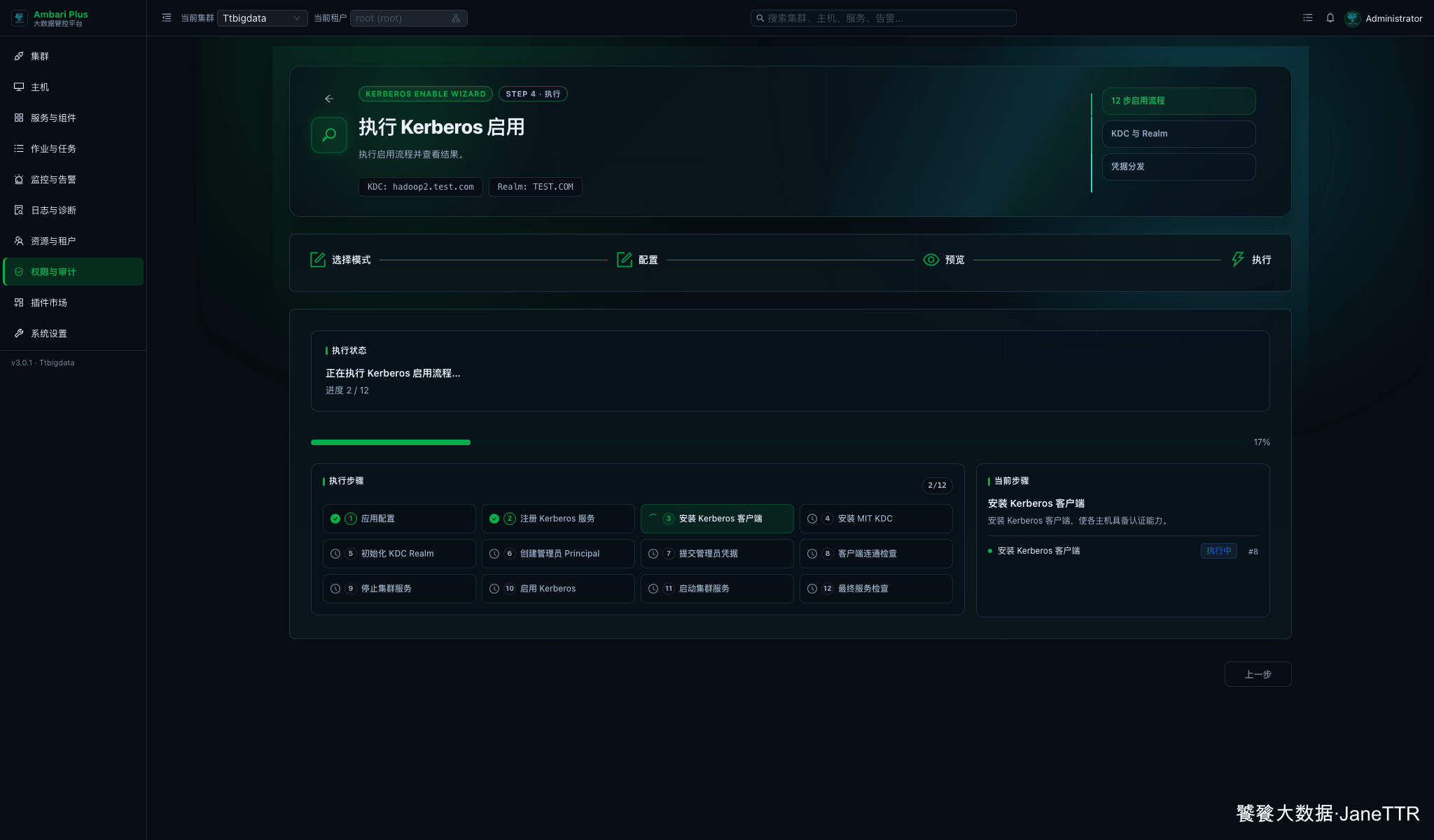Go back using the arrow icon
Viewport: 1434px width, 840px height.
329,99
